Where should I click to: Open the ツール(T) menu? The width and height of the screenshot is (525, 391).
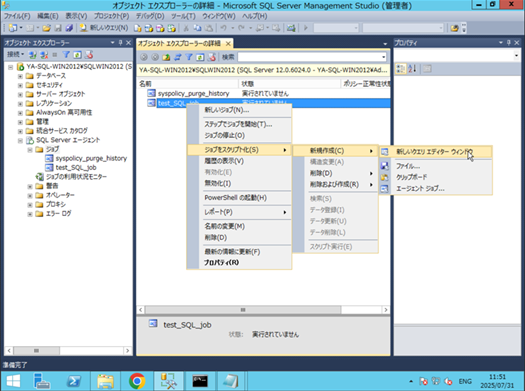pyautogui.click(x=183, y=16)
